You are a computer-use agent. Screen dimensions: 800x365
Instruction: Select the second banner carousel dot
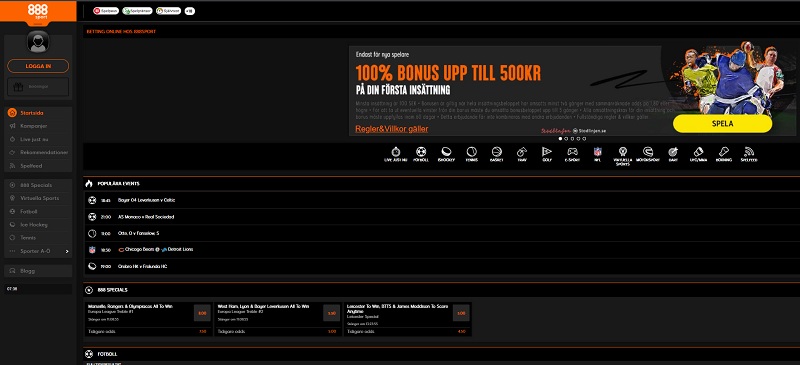point(566,138)
